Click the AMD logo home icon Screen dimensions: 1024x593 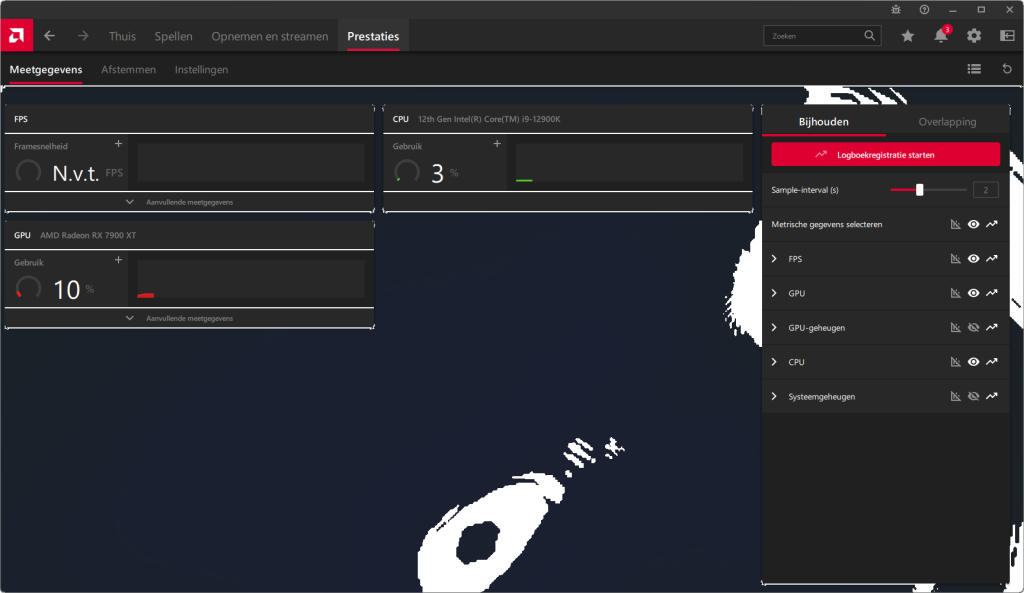(x=16, y=36)
